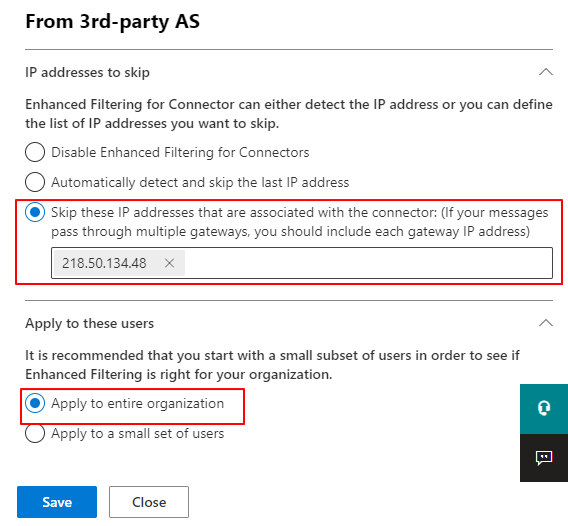568x526 pixels.
Task: Click inside the gateway IP address input box
Action: pos(368,263)
